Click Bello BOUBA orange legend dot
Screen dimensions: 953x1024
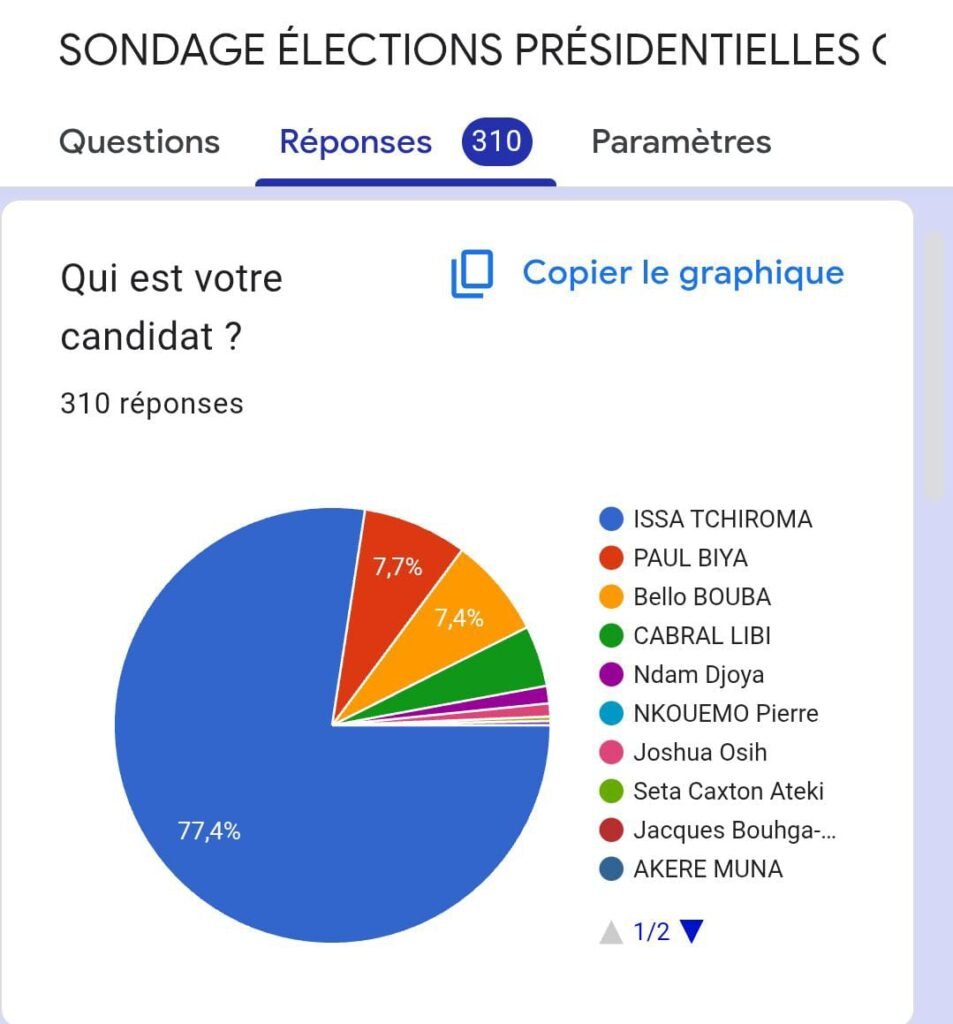tap(611, 597)
